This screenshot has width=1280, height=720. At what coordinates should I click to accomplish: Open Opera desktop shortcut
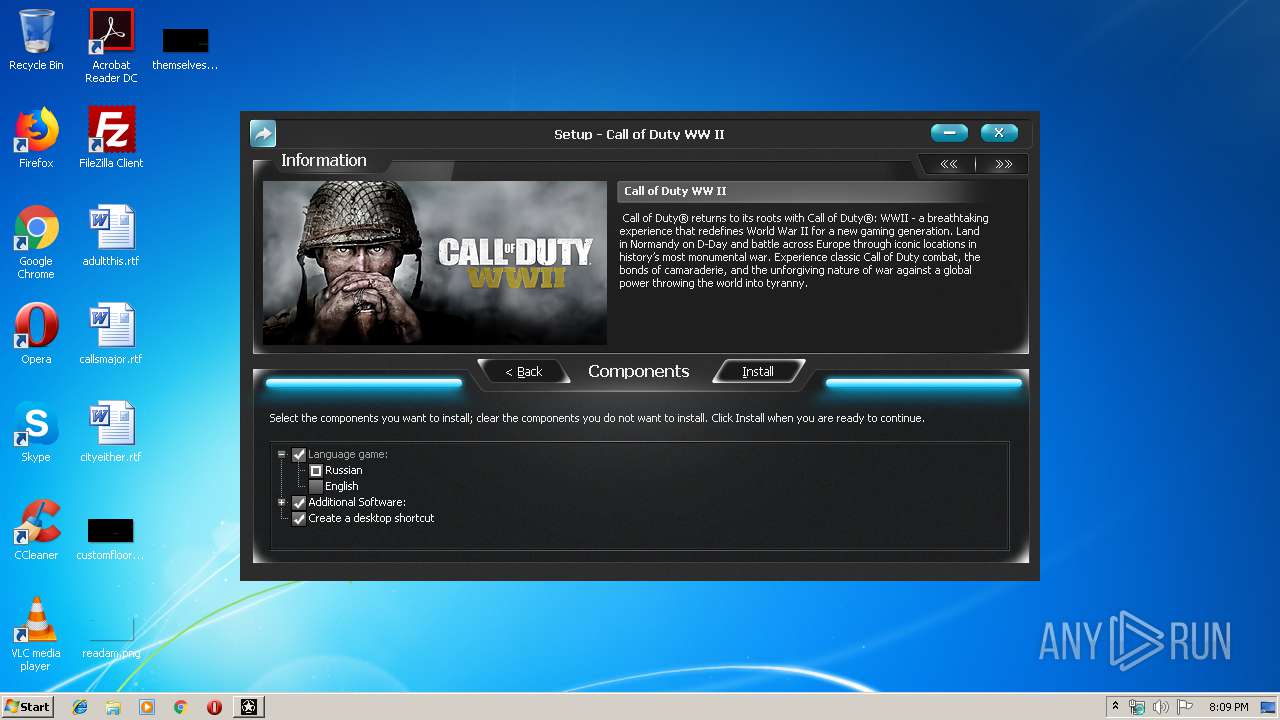[36, 334]
